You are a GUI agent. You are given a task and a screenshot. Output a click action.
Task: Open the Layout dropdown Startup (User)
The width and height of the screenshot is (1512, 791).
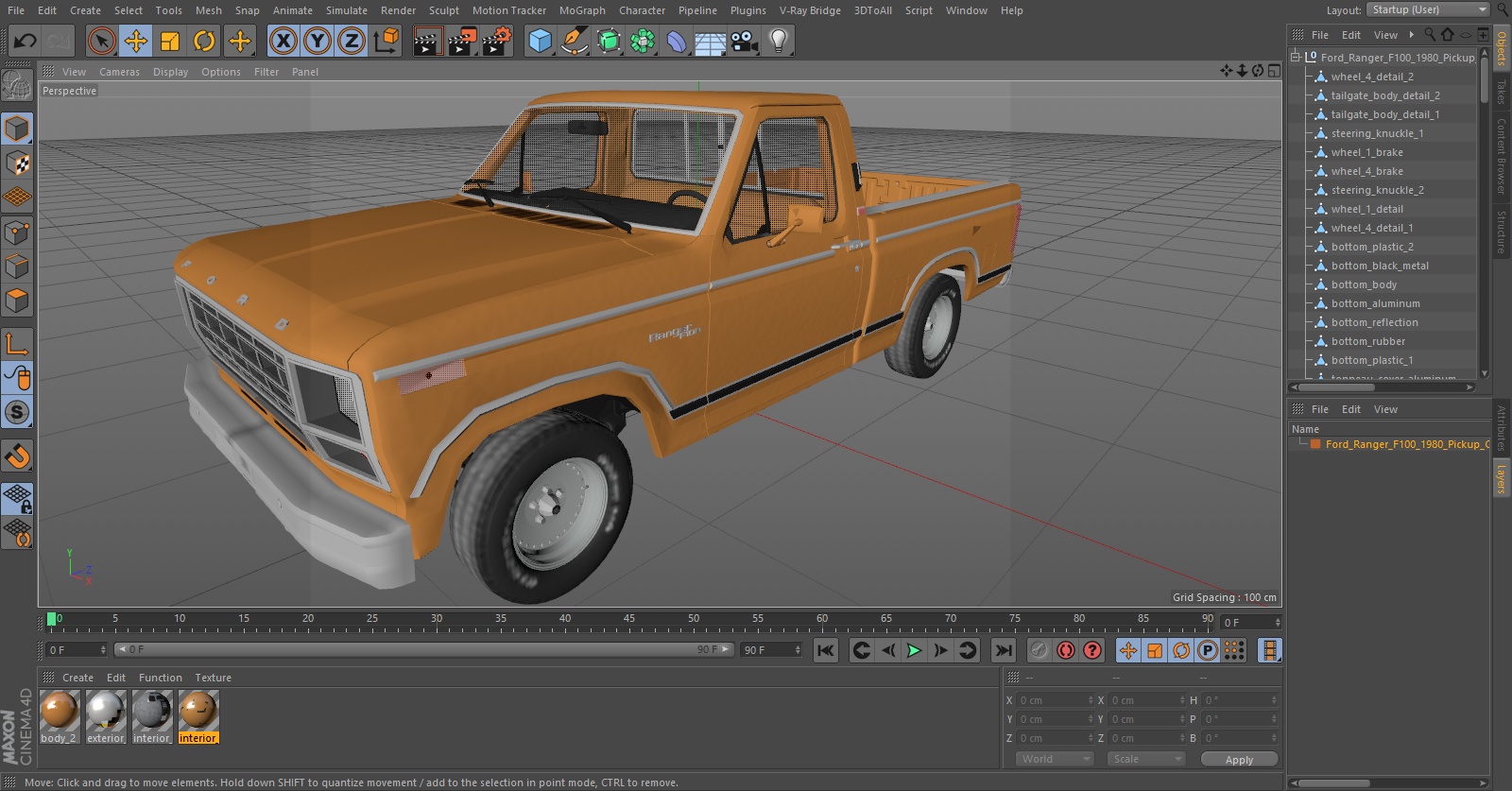1428,9
